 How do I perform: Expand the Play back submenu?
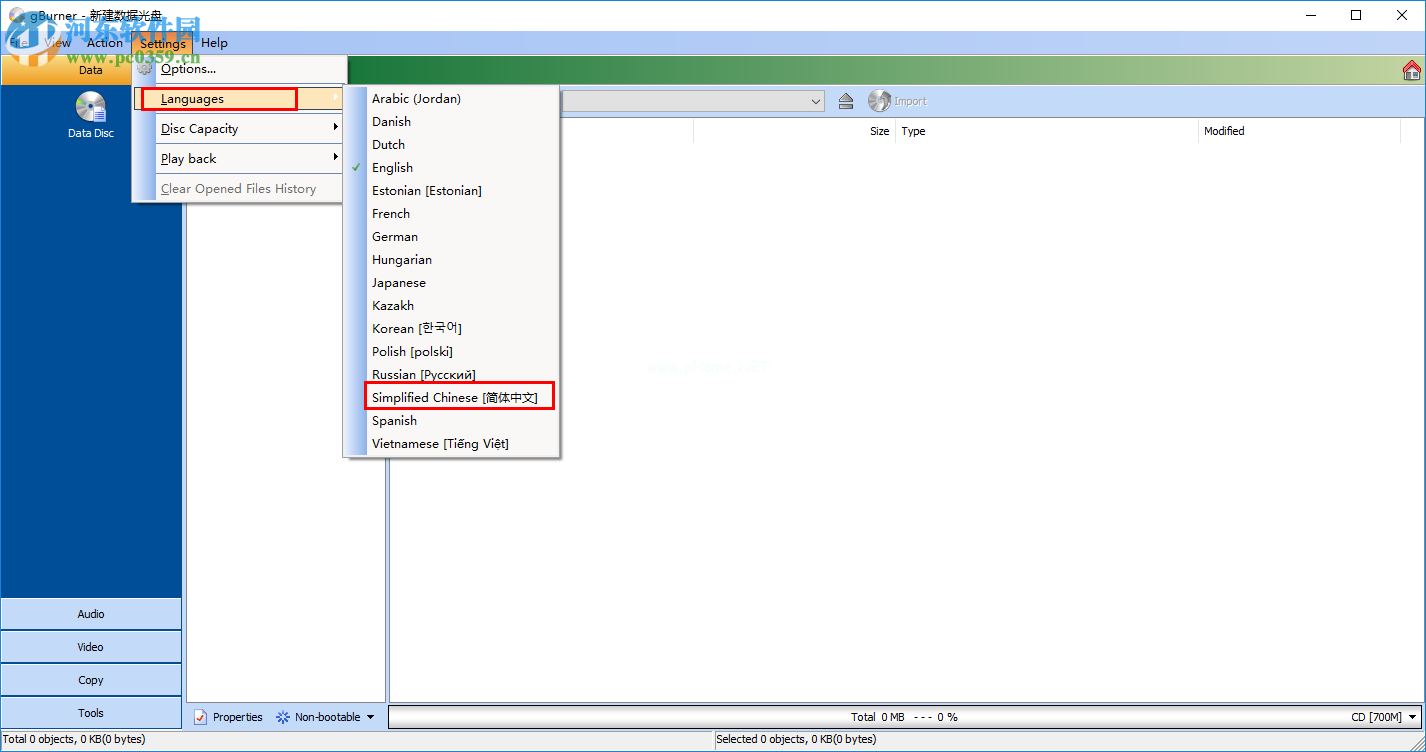tap(239, 159)
